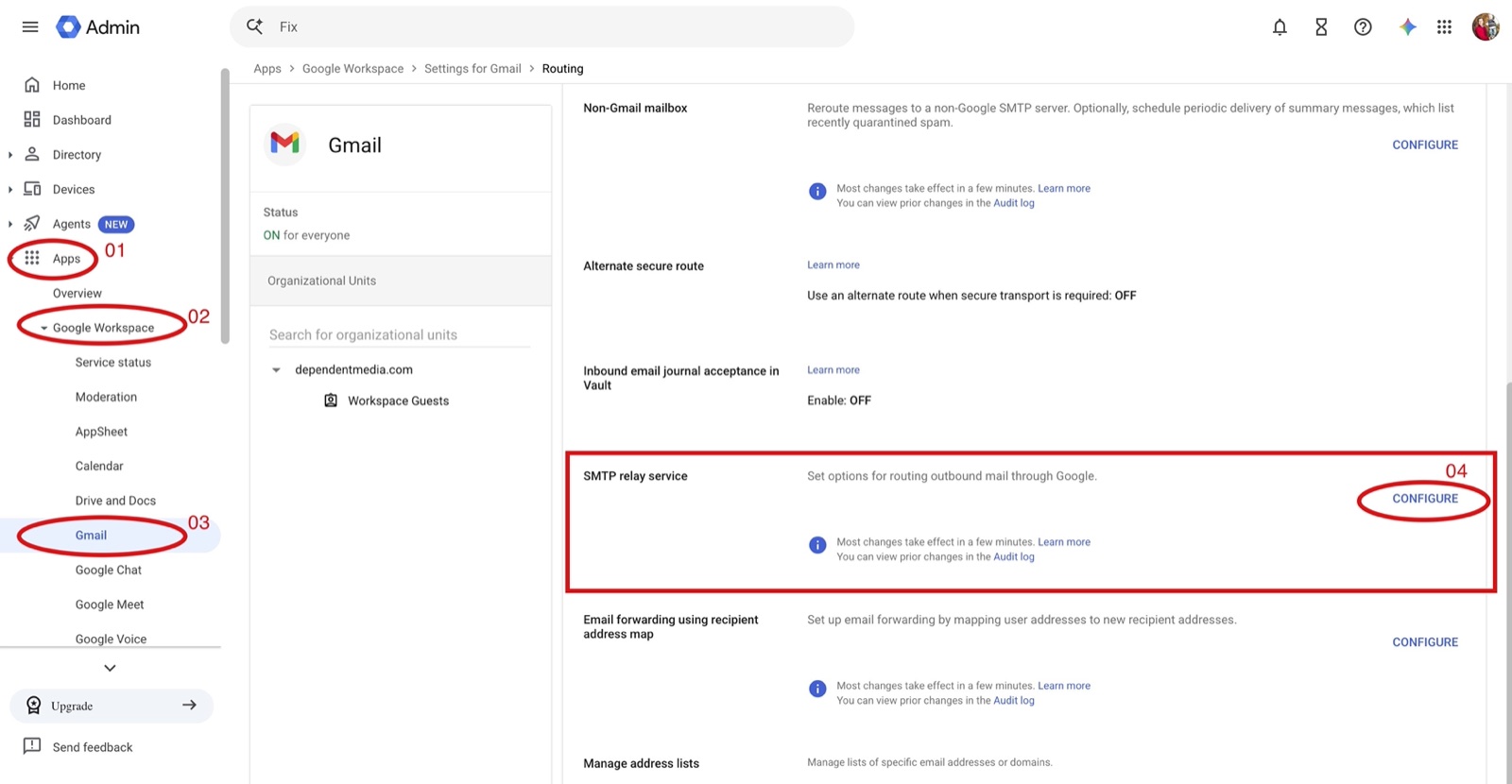Open AppSheet in sidebar
The width and height of the screenshot is (1512, 784).
coord(101,431)
